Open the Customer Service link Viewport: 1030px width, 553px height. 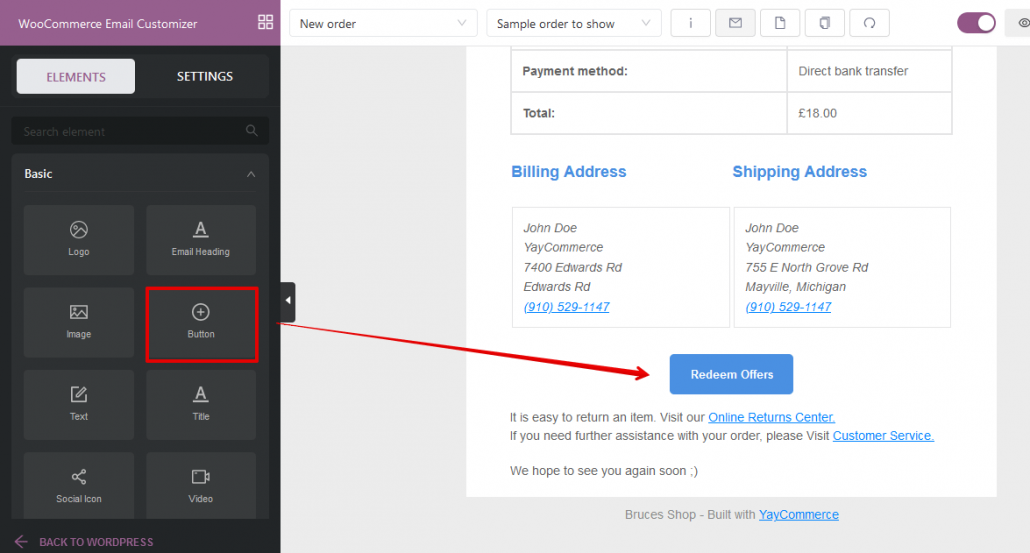tap(883, 435)
